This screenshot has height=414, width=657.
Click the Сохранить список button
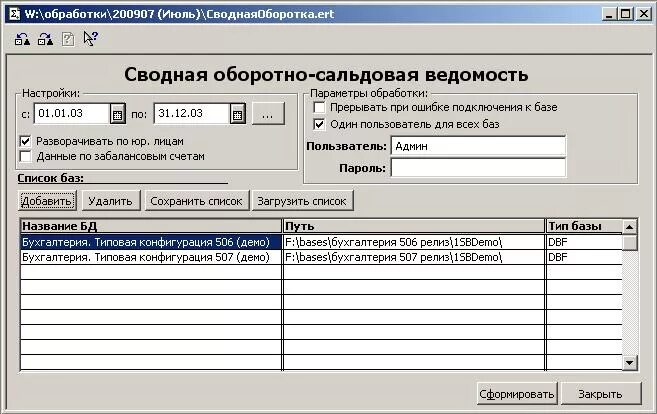[196, 201]
